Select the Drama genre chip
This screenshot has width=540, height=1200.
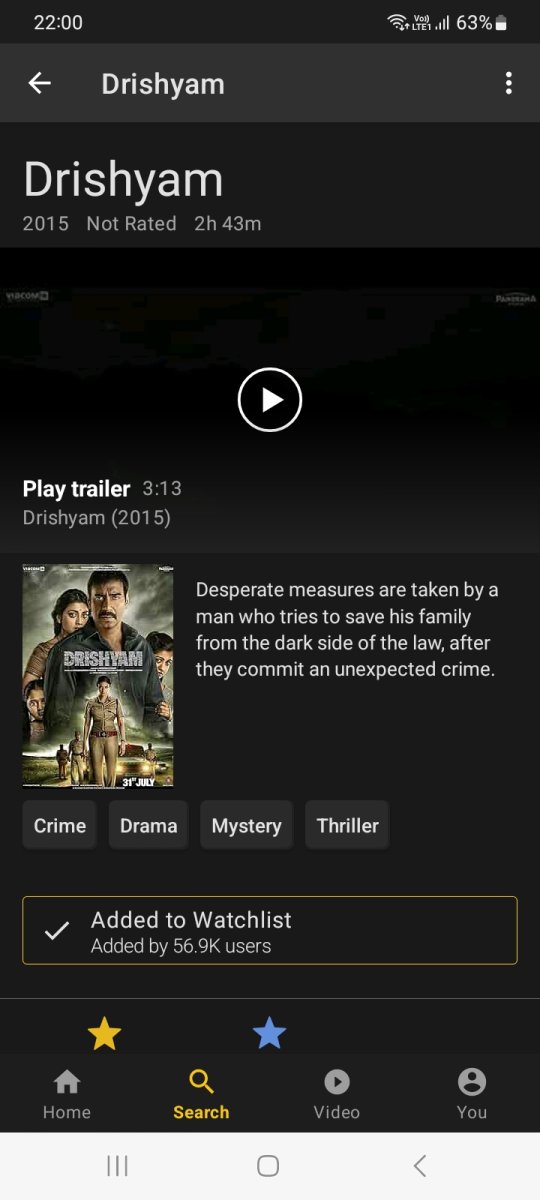149,826
